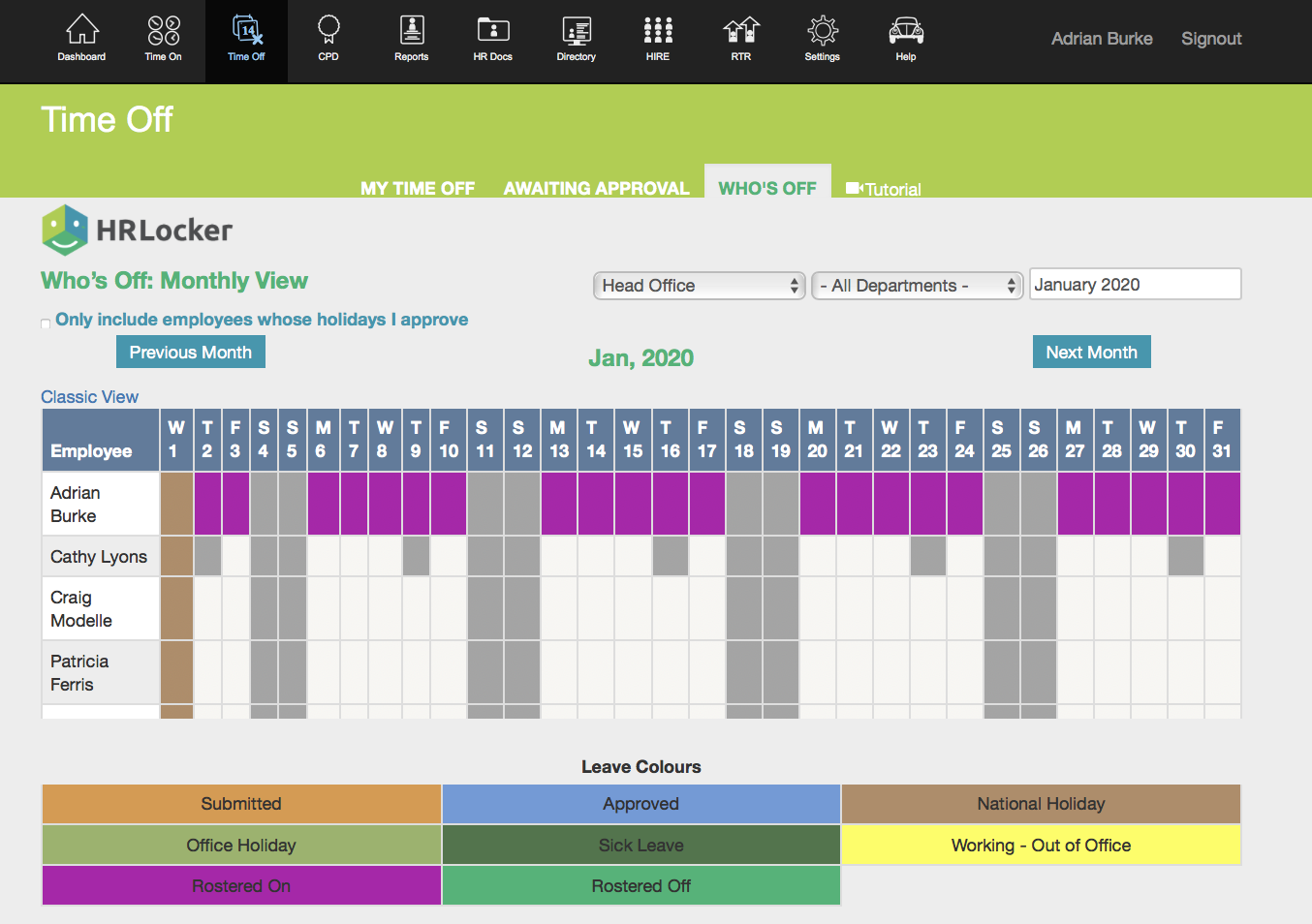Enable only employees whose holidays I approve
Screen dimensions: 1312x924
46,323
